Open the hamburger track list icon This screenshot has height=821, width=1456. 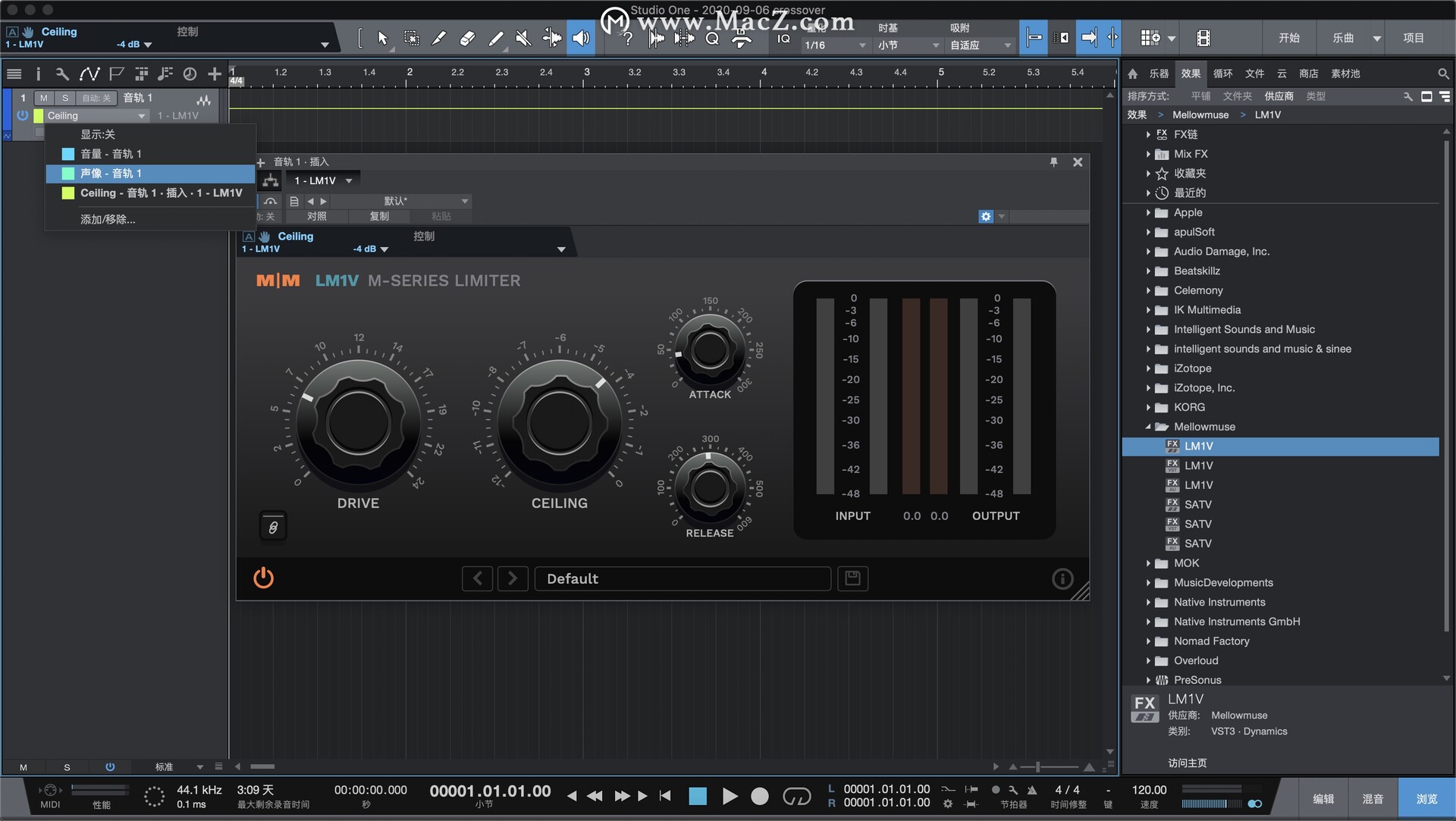[x=14, y=74]
